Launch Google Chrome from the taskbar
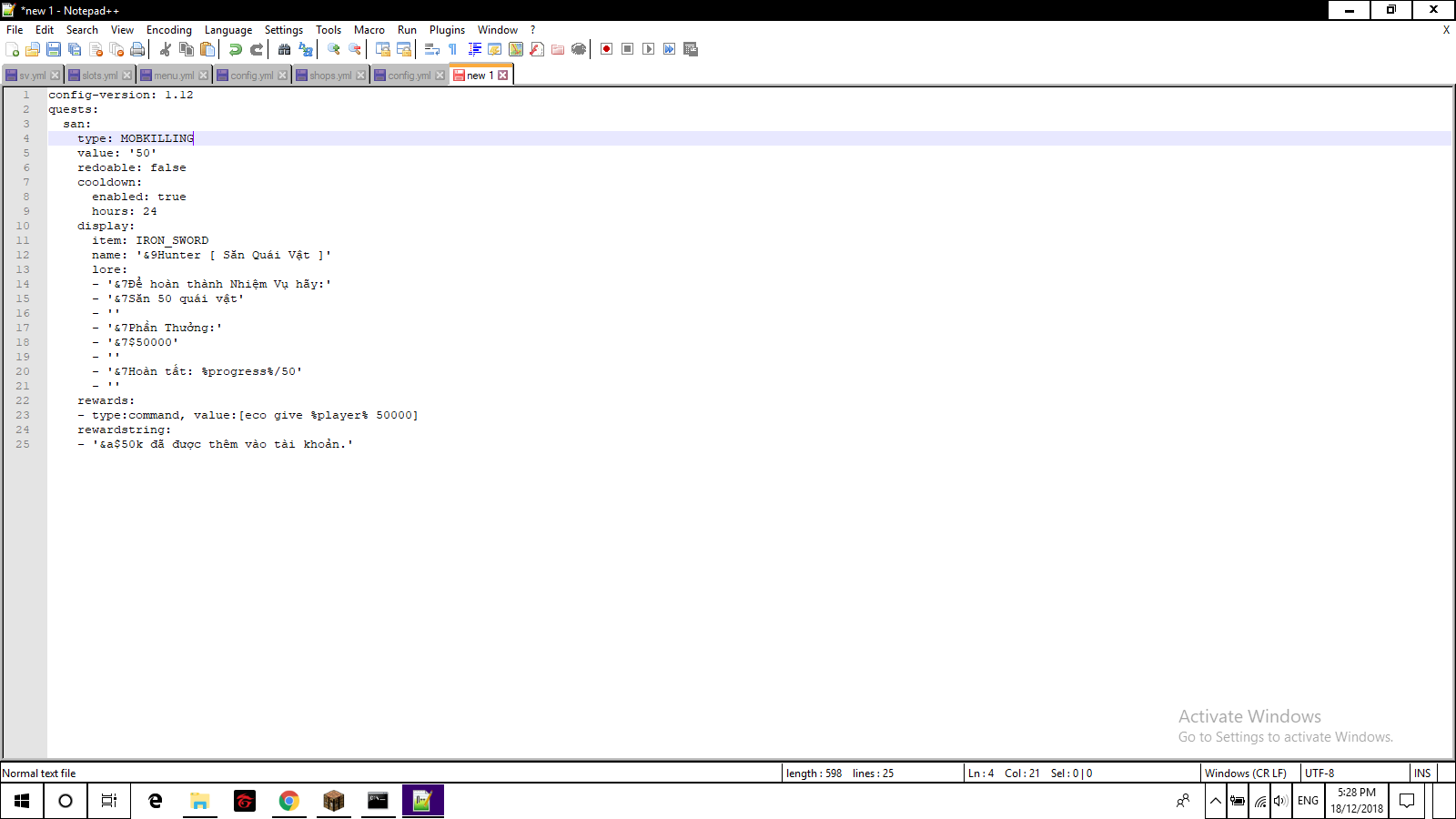Screen dimensions: 1456x819 pos(288,801)
